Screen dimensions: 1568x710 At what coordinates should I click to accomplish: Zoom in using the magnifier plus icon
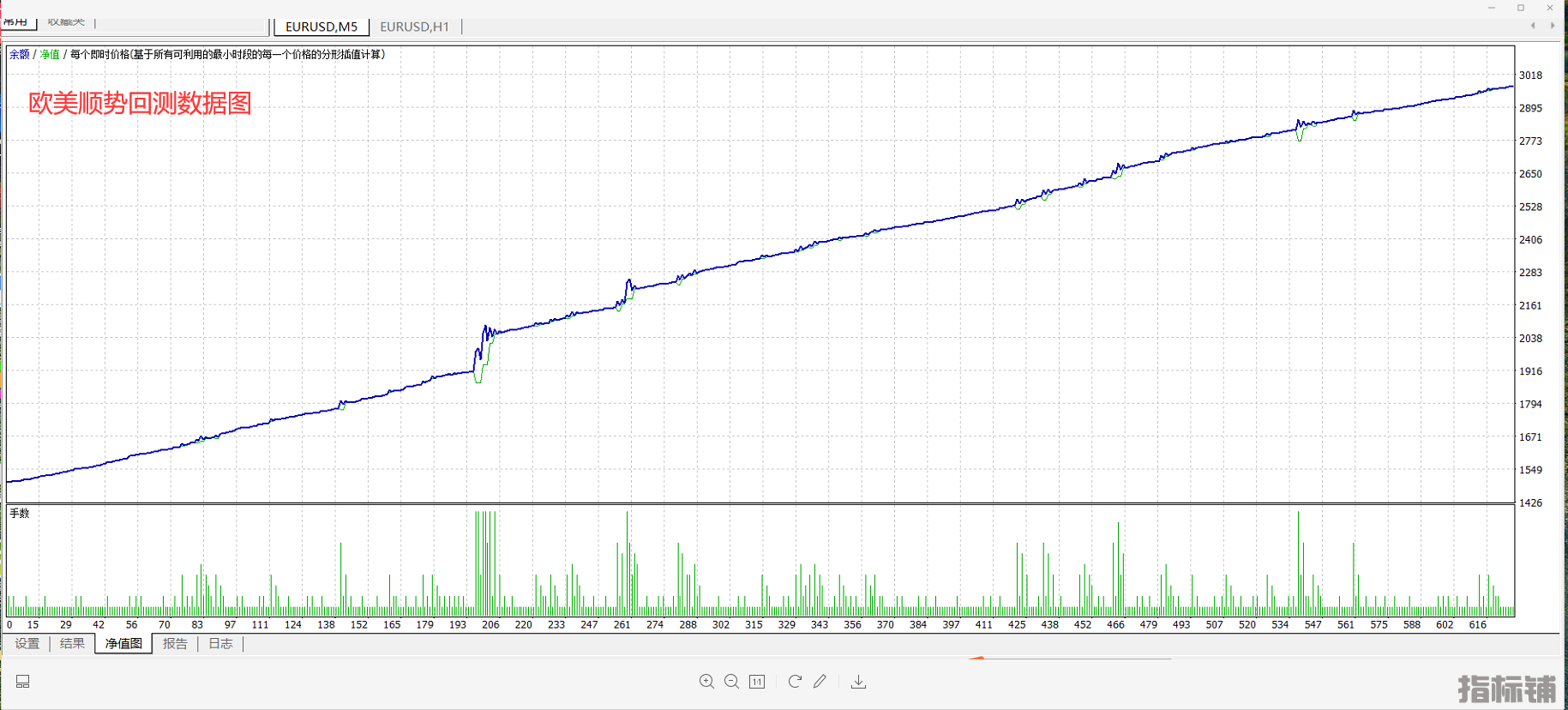(x=706, y=682)
